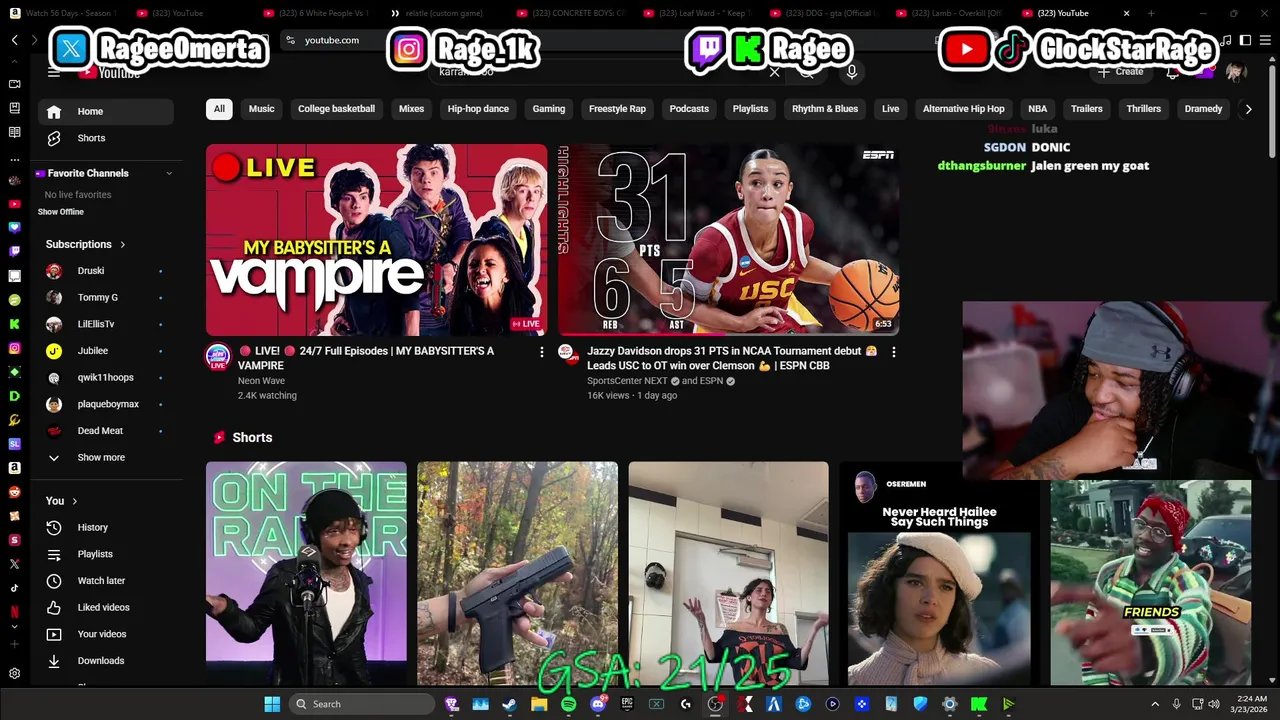Open the On The Radar short thumbnail

point(306,574)
